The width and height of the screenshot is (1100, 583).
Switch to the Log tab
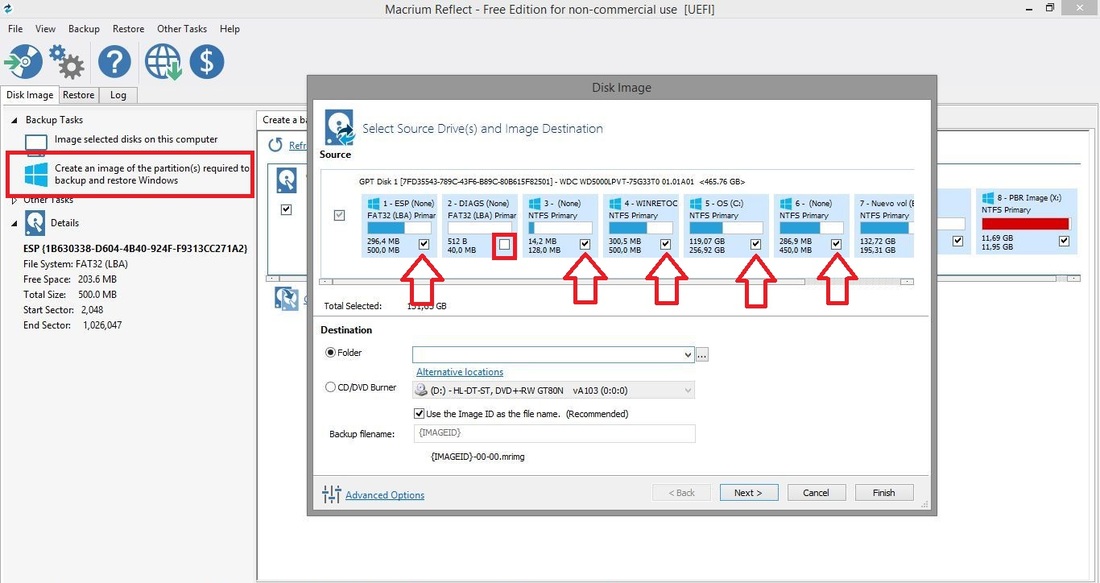pos(118,95)
